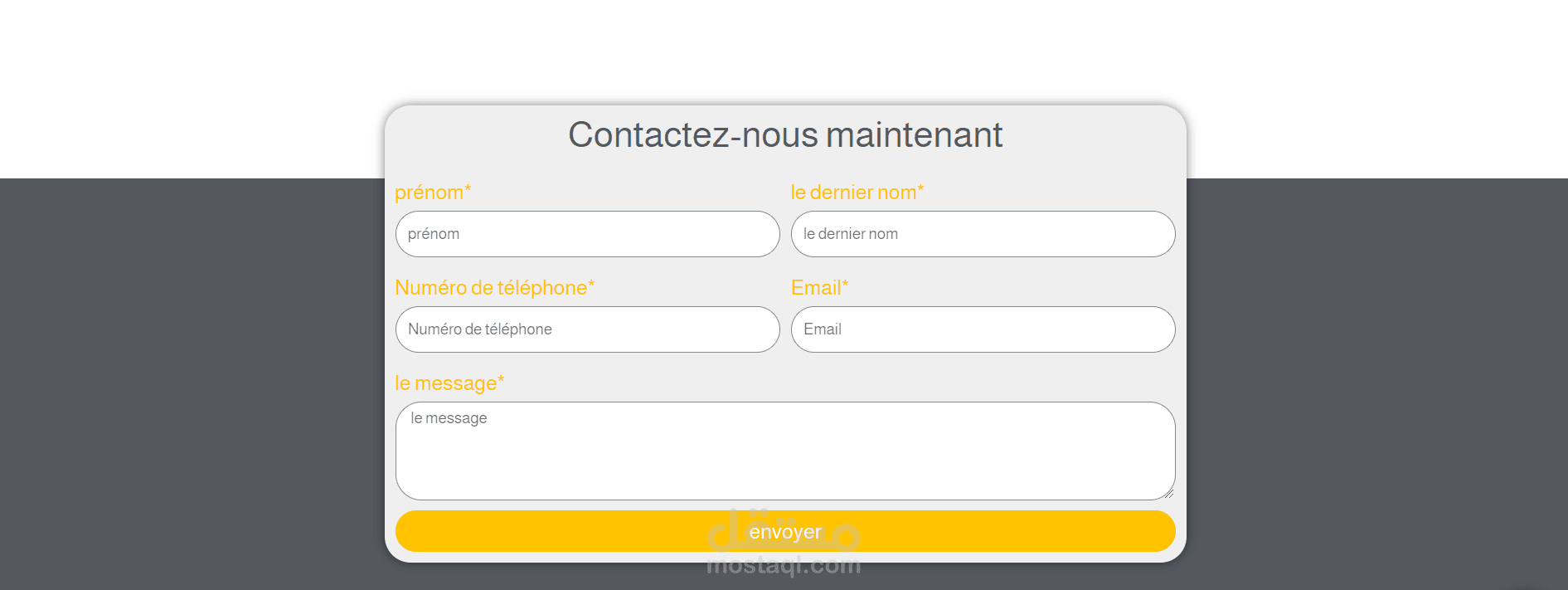Click the prénom text input field
The height and width of the screenshot is (590, 1568).
click(587, 234)
